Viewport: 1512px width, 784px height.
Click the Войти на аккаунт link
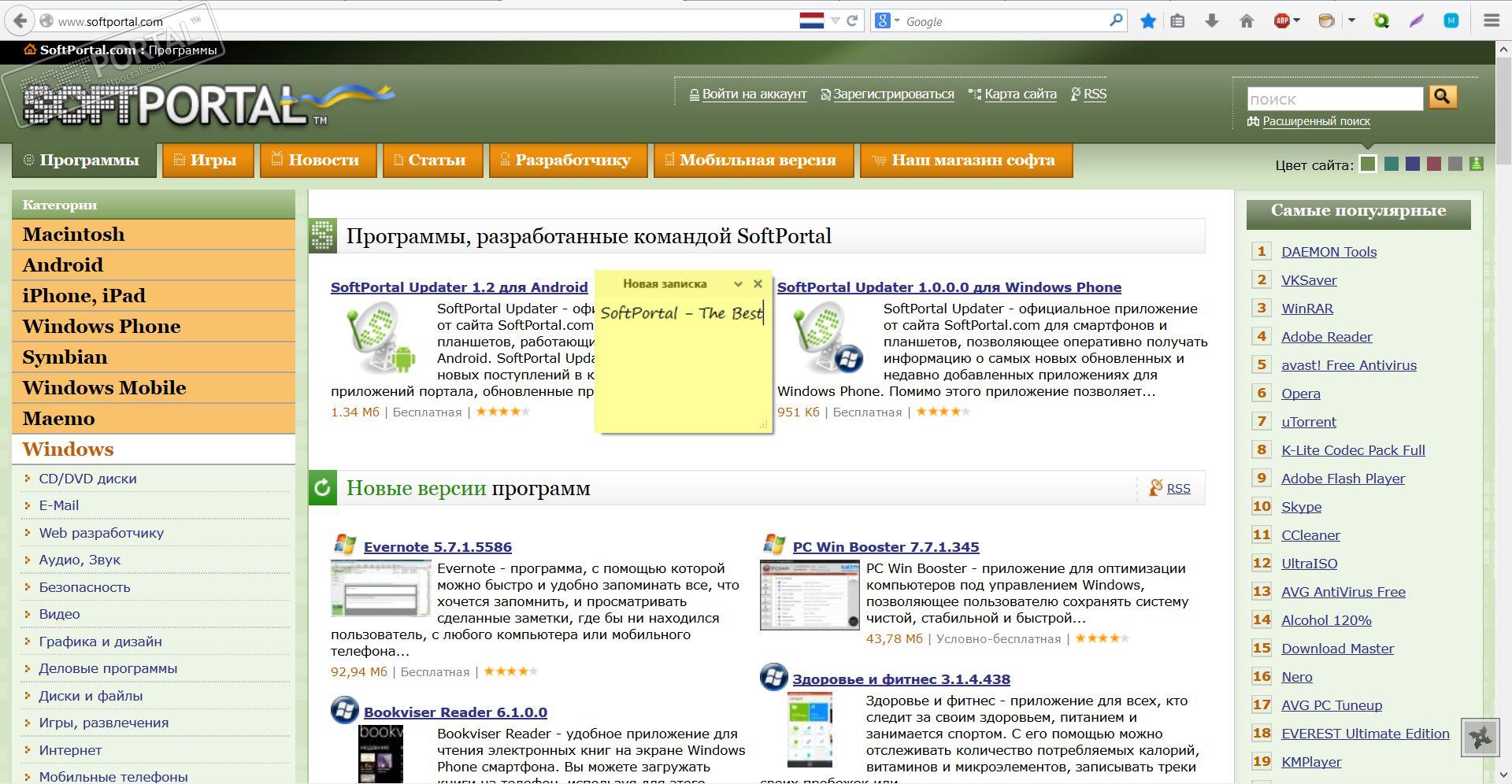click(x=754, y=94)
